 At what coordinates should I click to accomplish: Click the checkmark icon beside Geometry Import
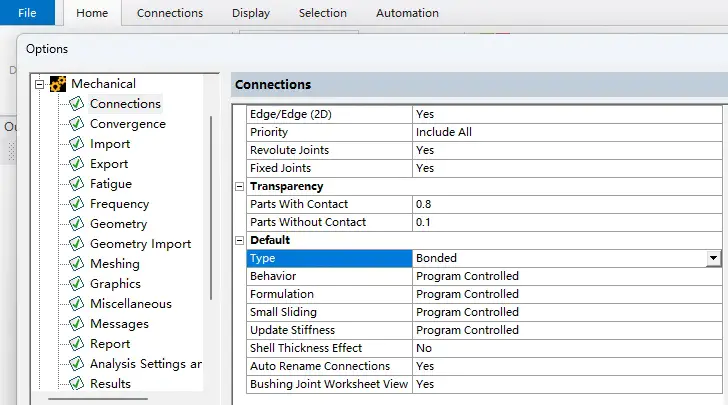pyautogui.click(x=77, y=243)
